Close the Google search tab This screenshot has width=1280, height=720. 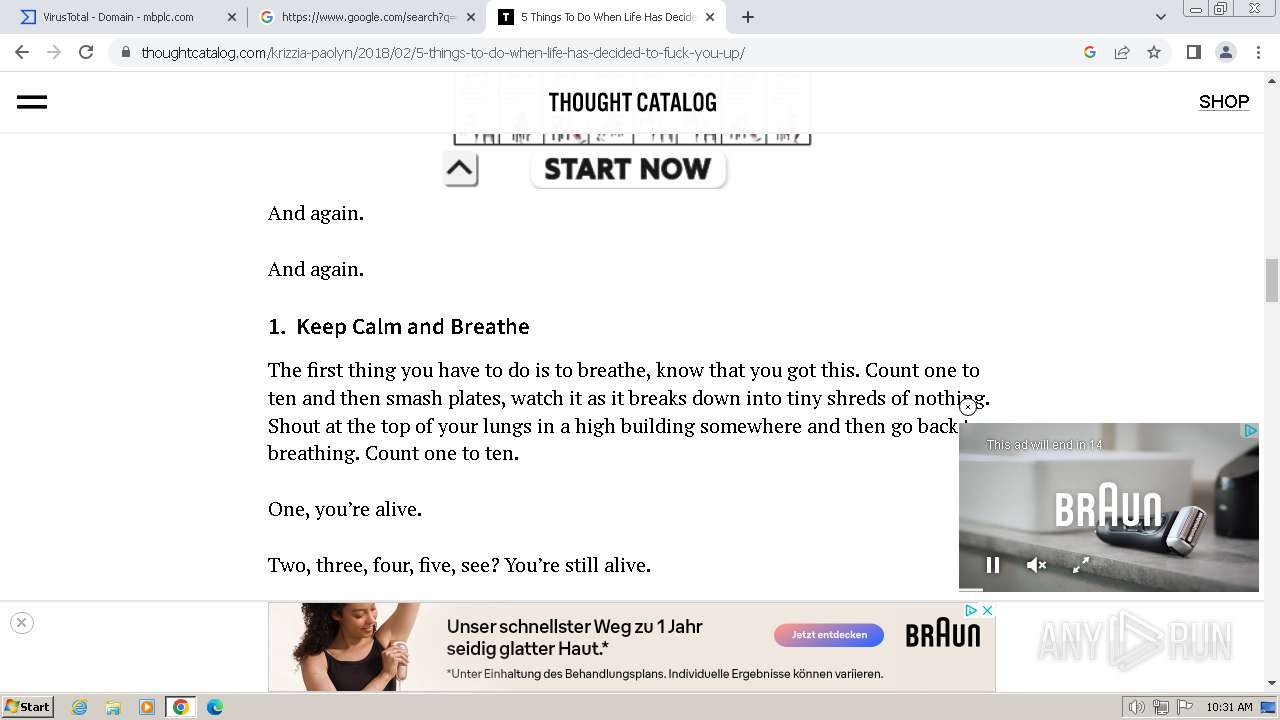click(x=471, y=17)
